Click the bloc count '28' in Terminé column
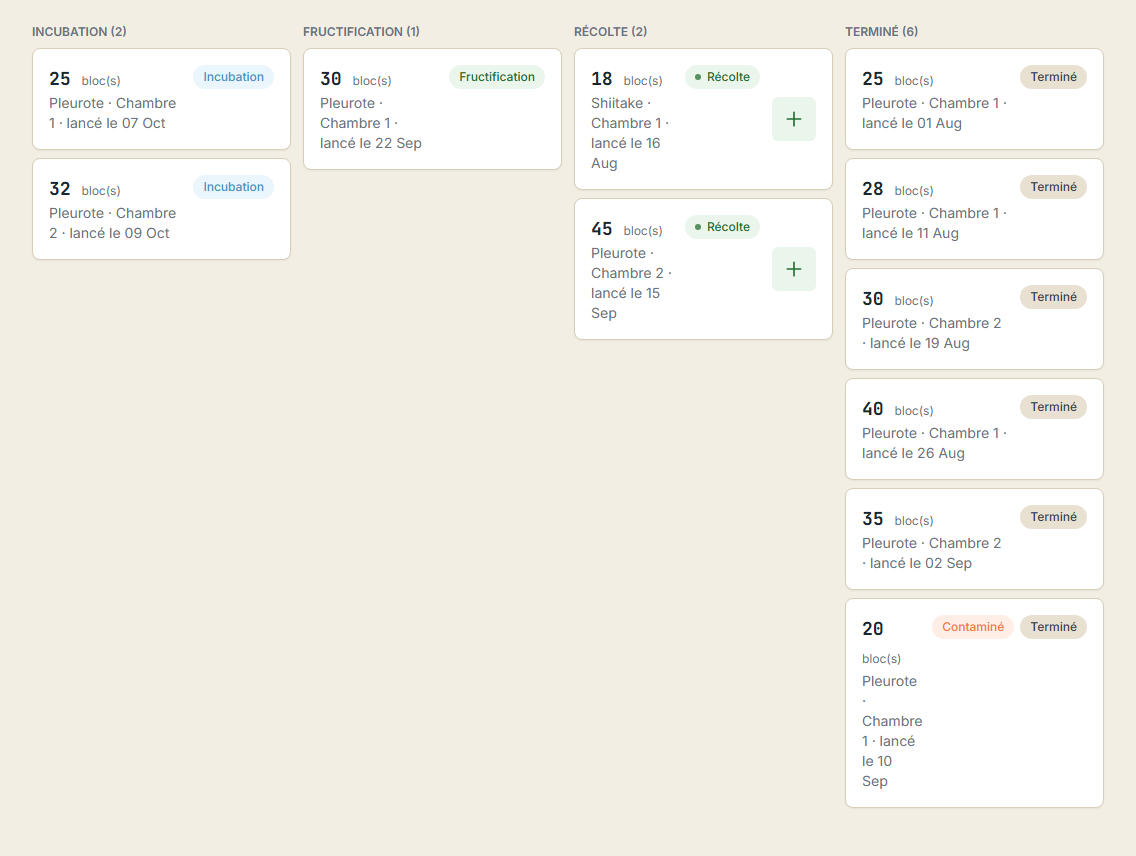Viewport: 1136px width, 856px height. click(x=872, y=189)
